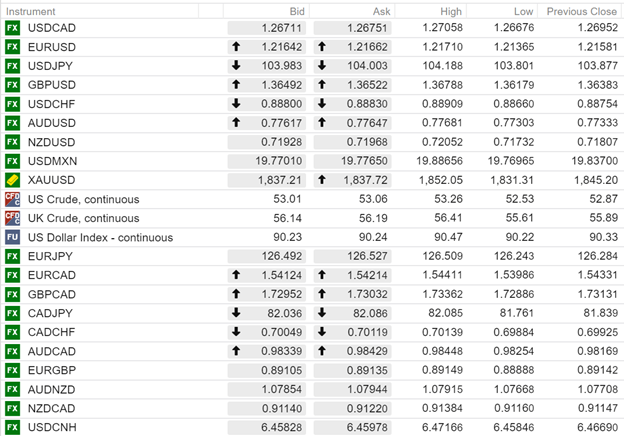The width and height of the screenshot is (624, 436).
Task: Sort by the Bid column header
Action: pyautogui.click(x=295, y=10)
